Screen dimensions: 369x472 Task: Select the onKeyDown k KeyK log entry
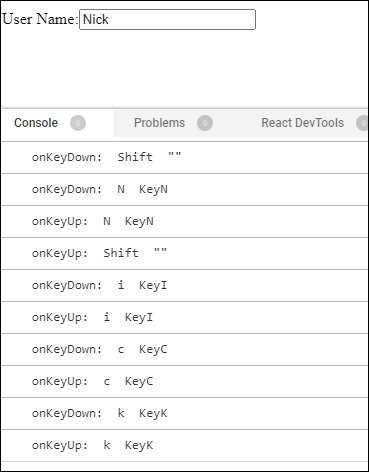point(184,413)
